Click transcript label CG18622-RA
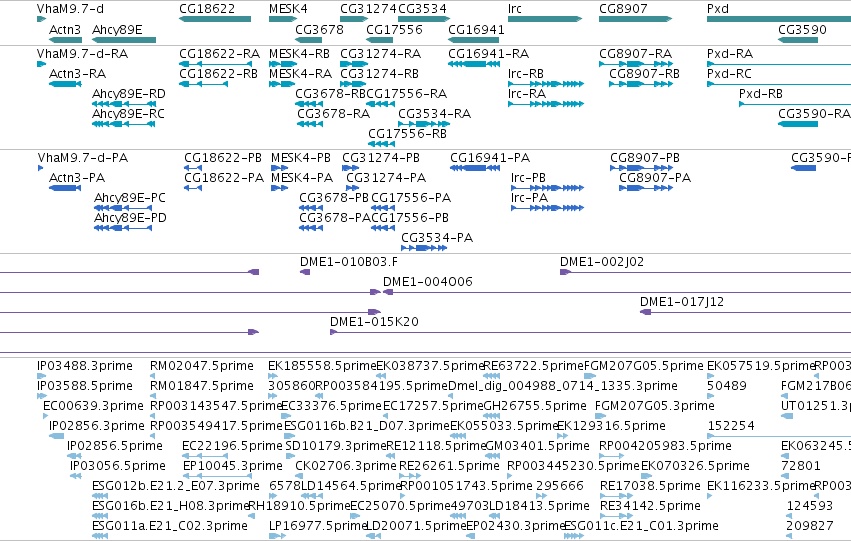The image size is (851, 541). tap(219, 54)
